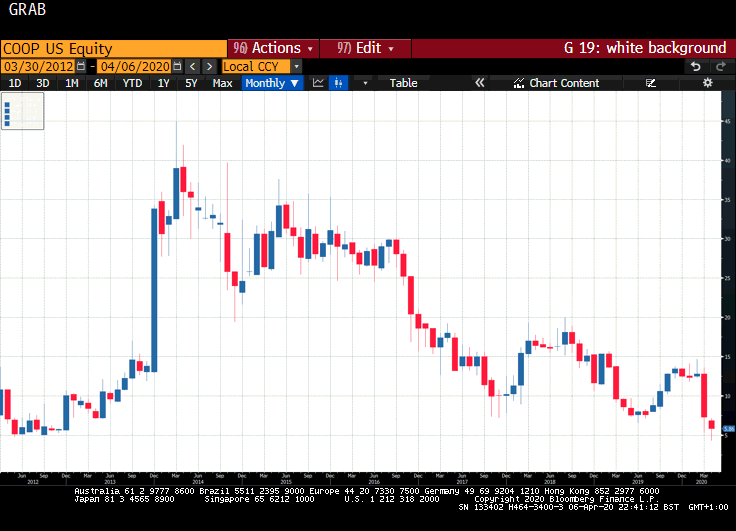Open start date calendar picker
736x531 pixels.
coord(82,66)
